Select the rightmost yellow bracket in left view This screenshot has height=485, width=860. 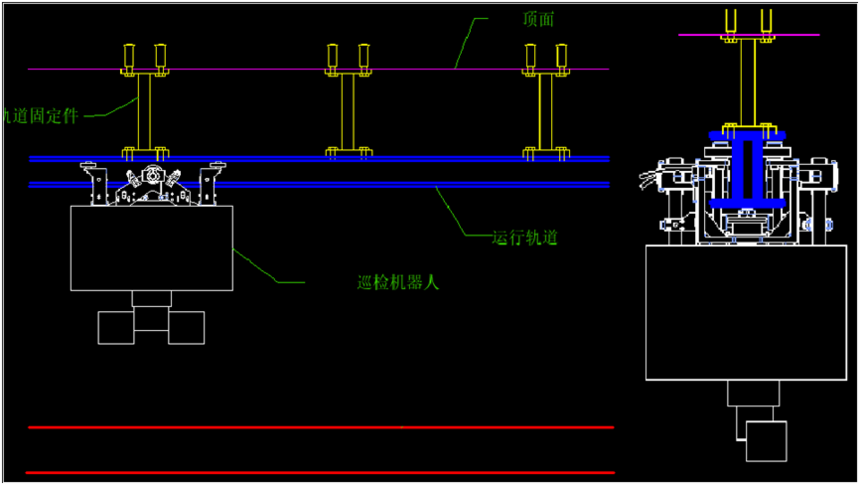[x=545, y=110]
